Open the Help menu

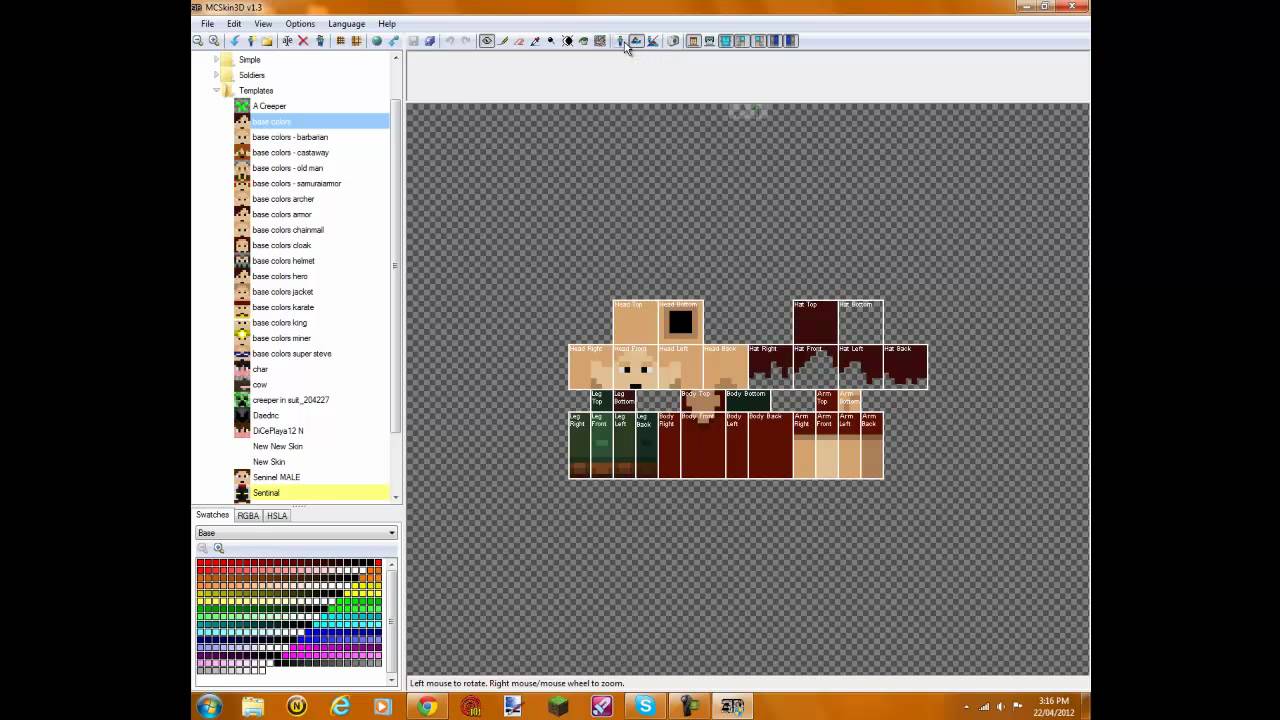(x=387, y=24)
